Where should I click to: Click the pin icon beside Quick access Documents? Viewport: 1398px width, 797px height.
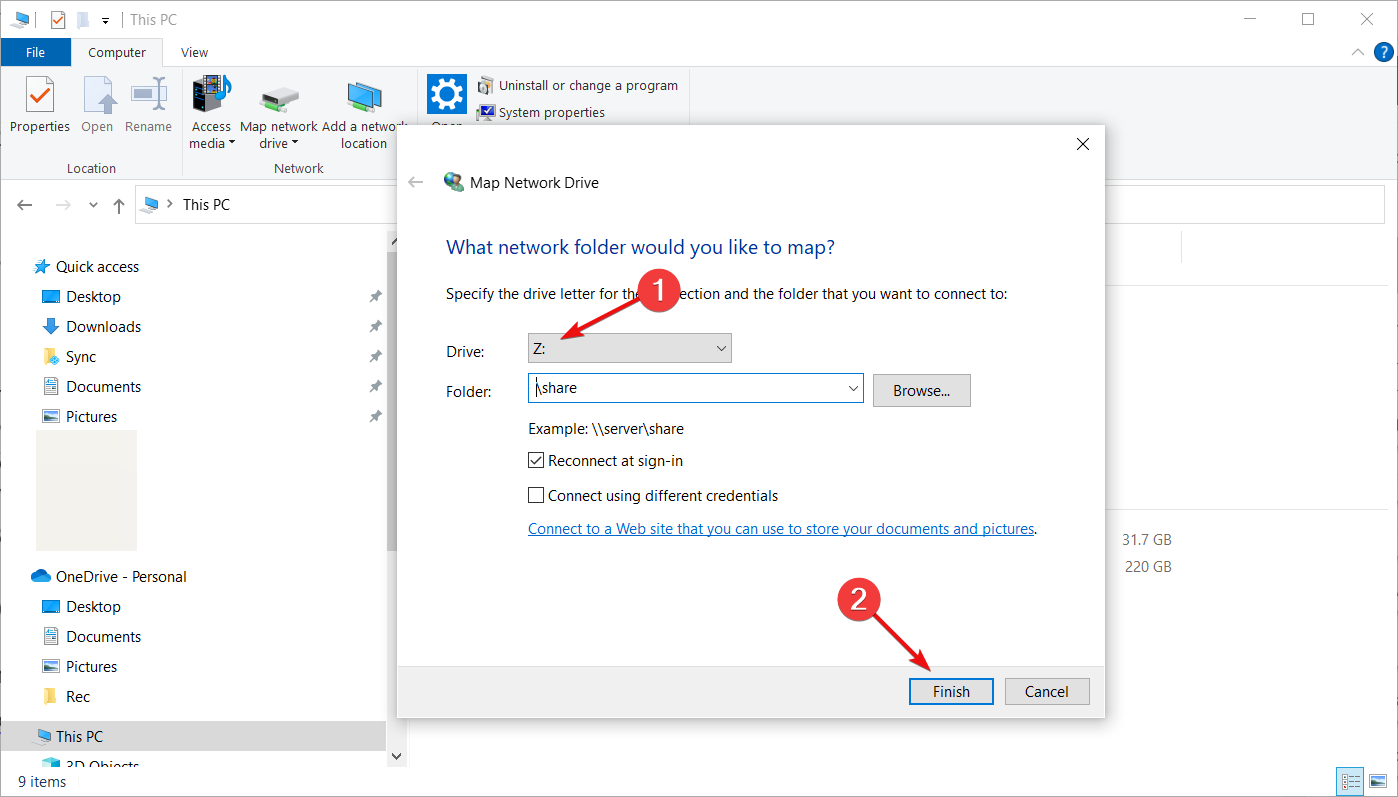(375, 387)
